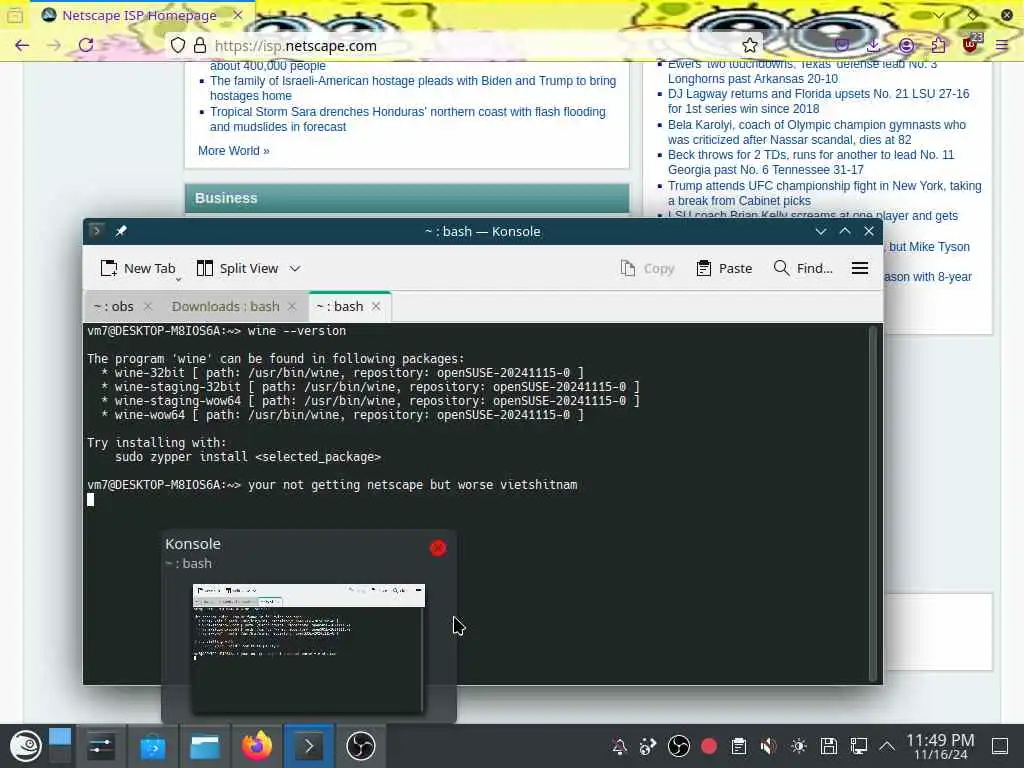Open Dolphin file manager on taskbar

204,746
